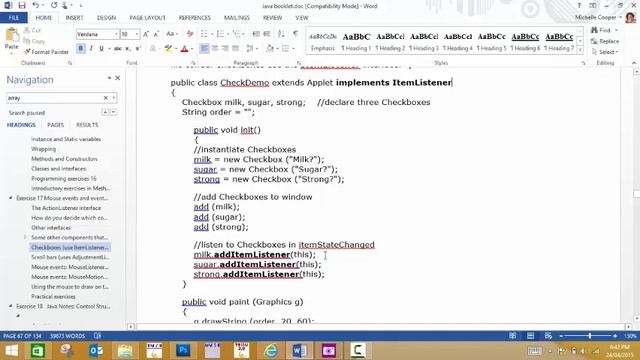
Task: Open the FILE tab
Action: 13,18
